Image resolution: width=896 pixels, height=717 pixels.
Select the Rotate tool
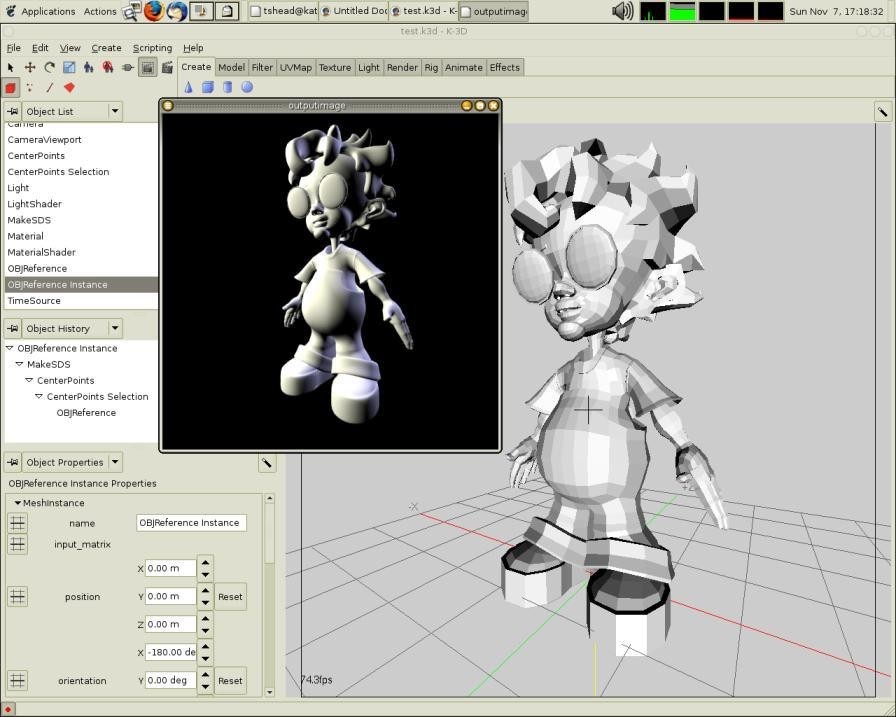[x=49, y=68]
